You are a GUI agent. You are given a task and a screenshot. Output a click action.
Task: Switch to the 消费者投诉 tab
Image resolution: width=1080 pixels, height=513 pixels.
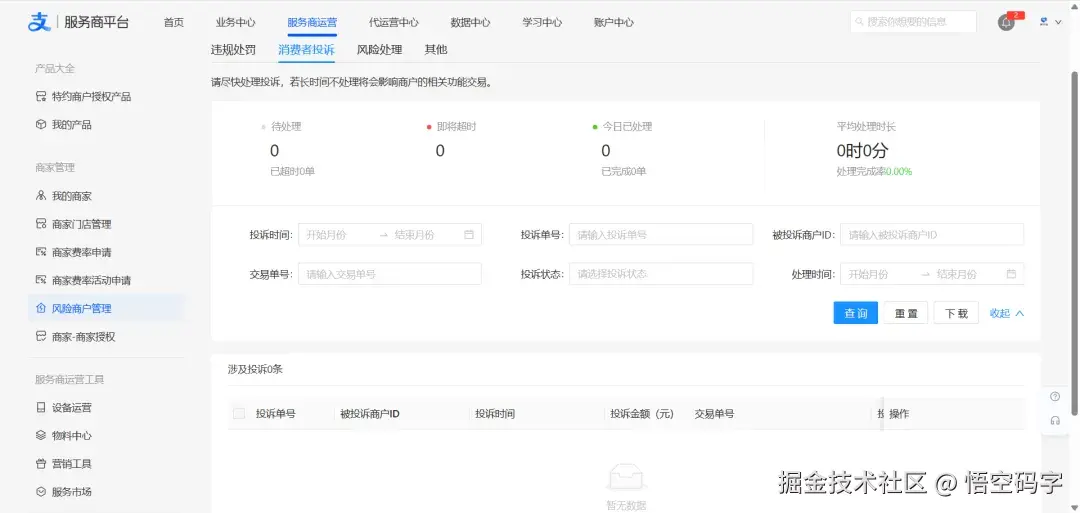pos(307,50)
